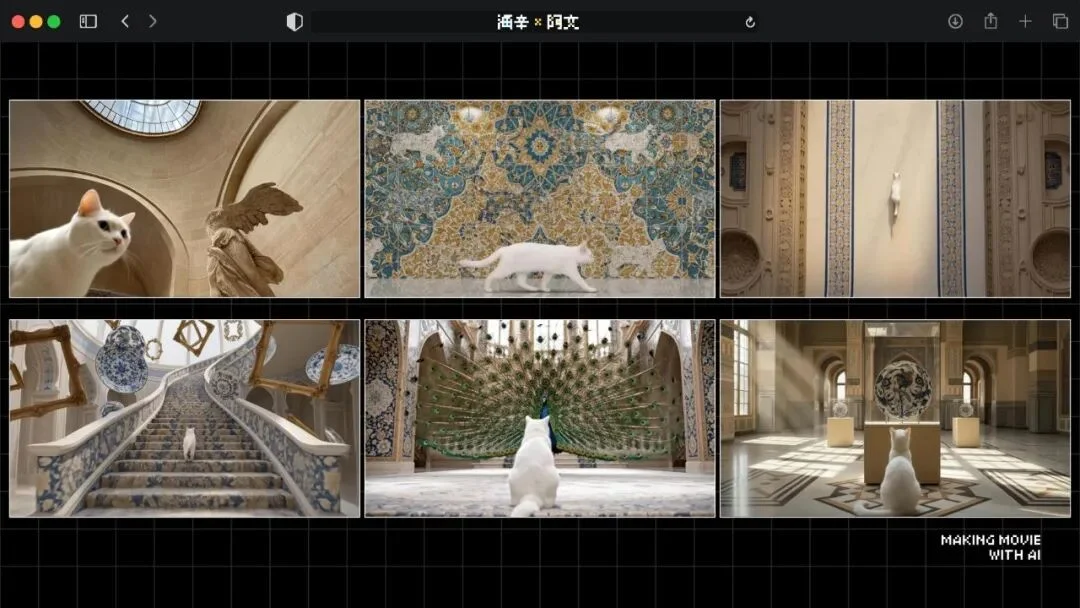Minimize the window with yellow button

coord(36,21)
